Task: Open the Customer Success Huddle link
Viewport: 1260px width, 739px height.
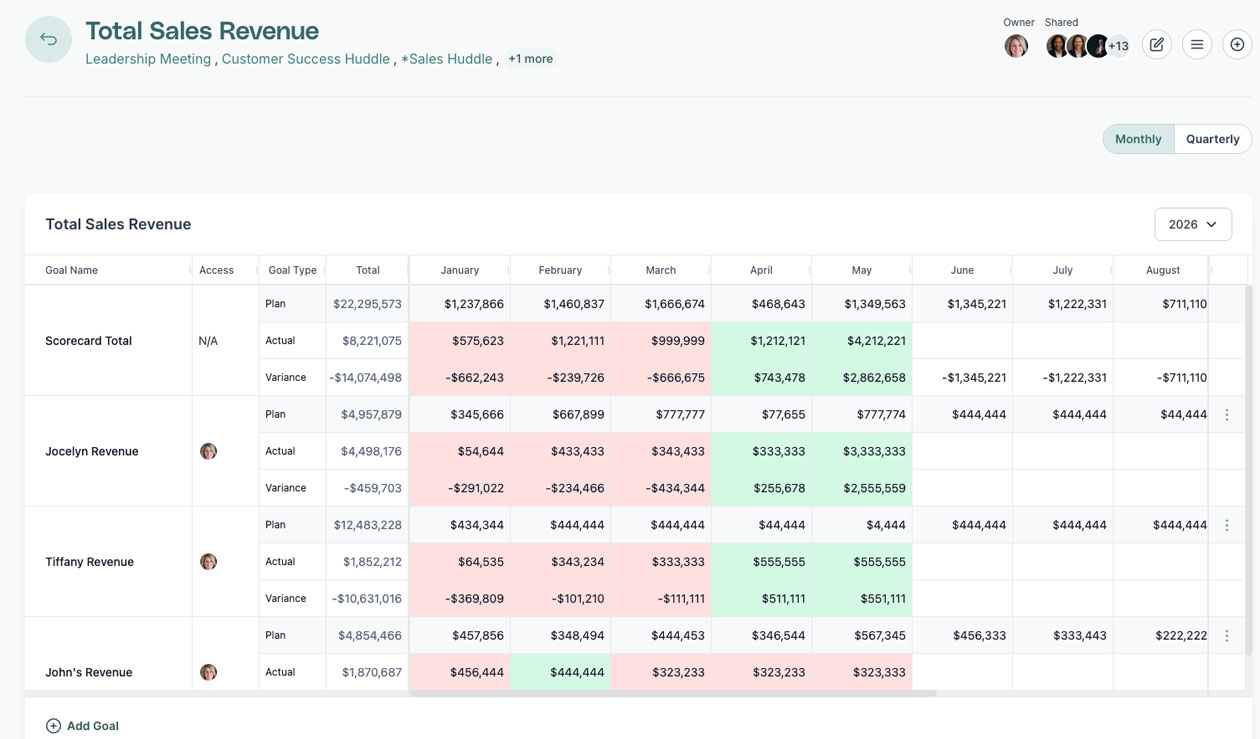Action: pyautogui.click(x=306, y=59)
